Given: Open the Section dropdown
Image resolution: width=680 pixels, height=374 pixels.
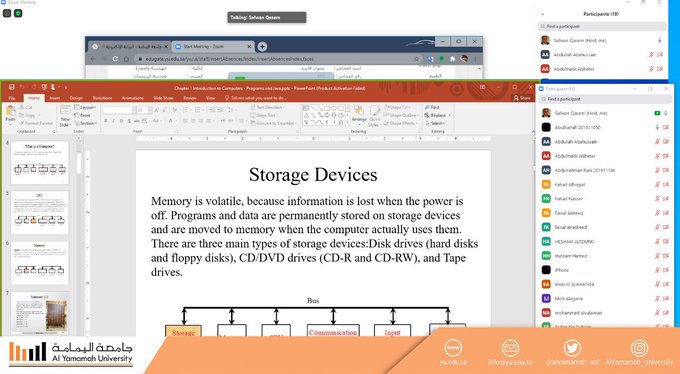Looking at the screenshot, I should [x=85, y=123].
